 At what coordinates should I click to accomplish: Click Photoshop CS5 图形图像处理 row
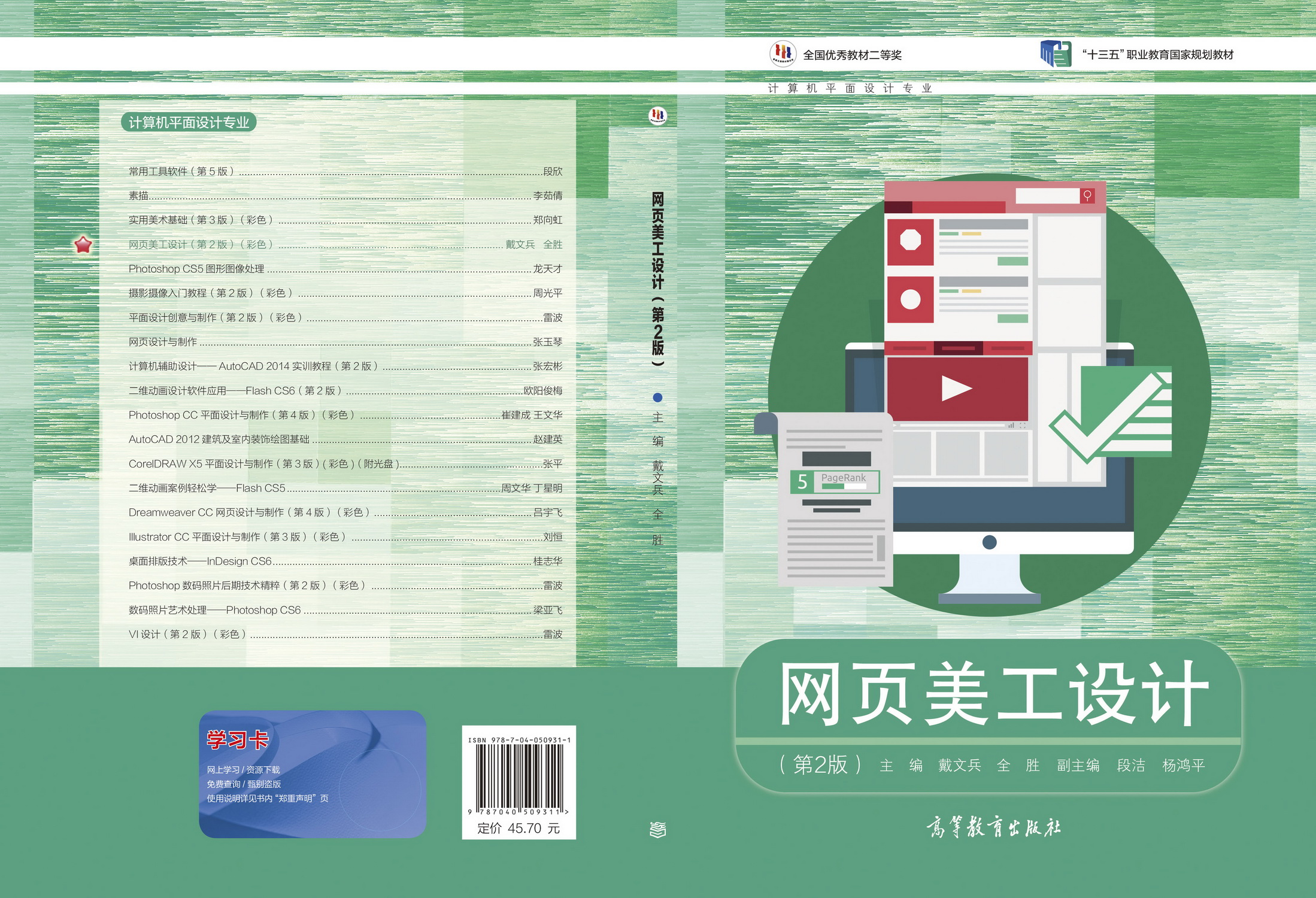[345, 269]
